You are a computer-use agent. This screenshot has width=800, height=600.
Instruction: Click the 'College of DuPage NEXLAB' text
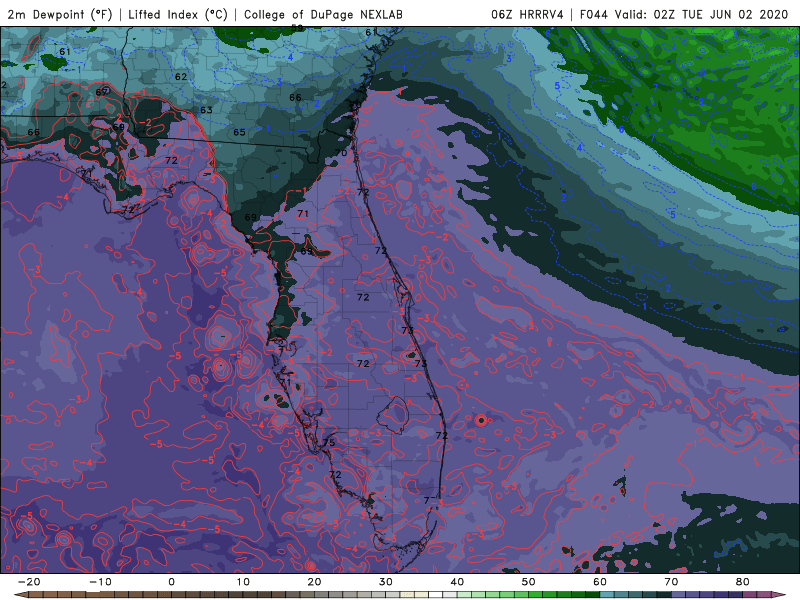(323, 14)
